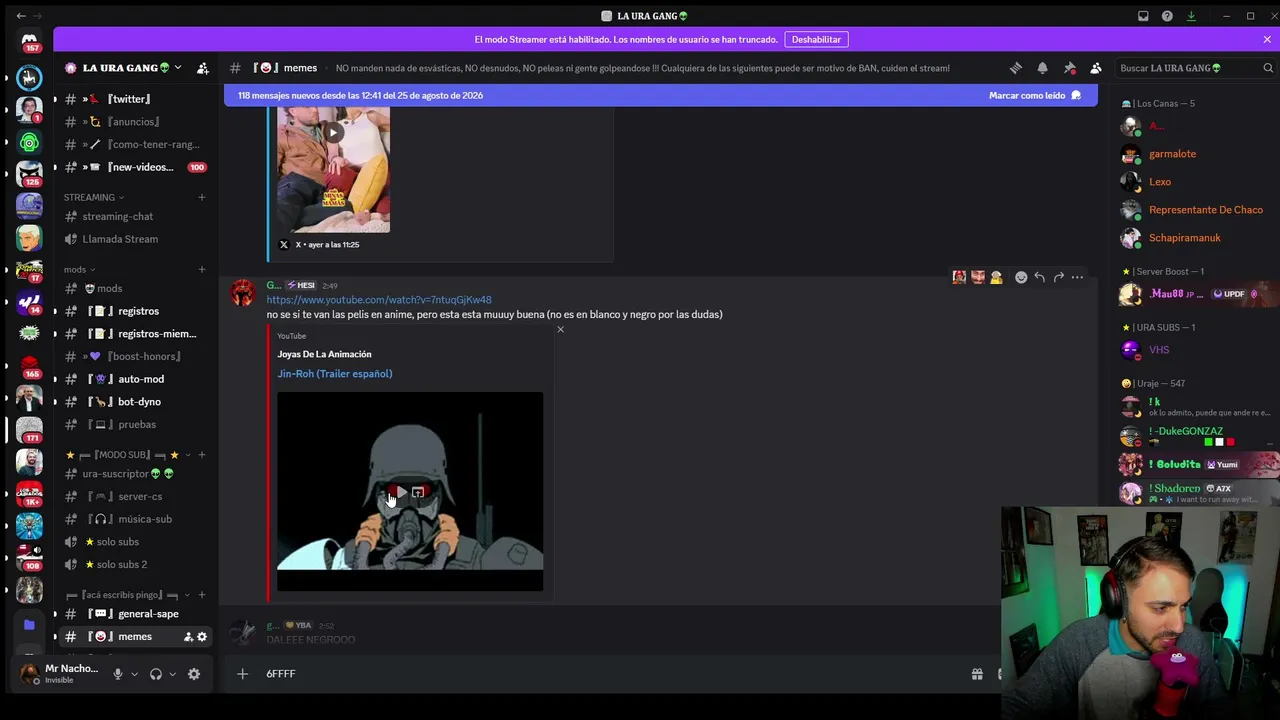This screenshot has width=1280, height=720.
Task: Click the Deshabilitar streamer mode button
Action: click(816, 39)
